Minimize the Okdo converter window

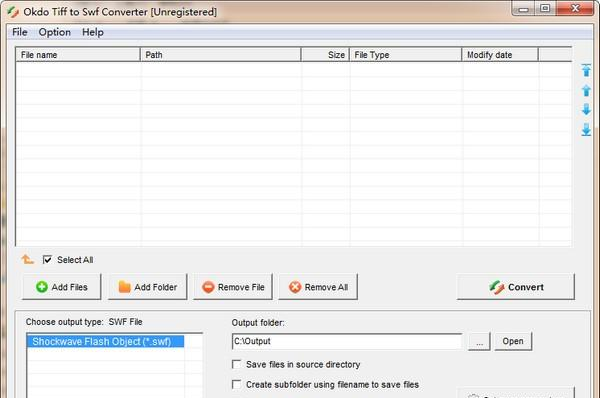(524, 8)
